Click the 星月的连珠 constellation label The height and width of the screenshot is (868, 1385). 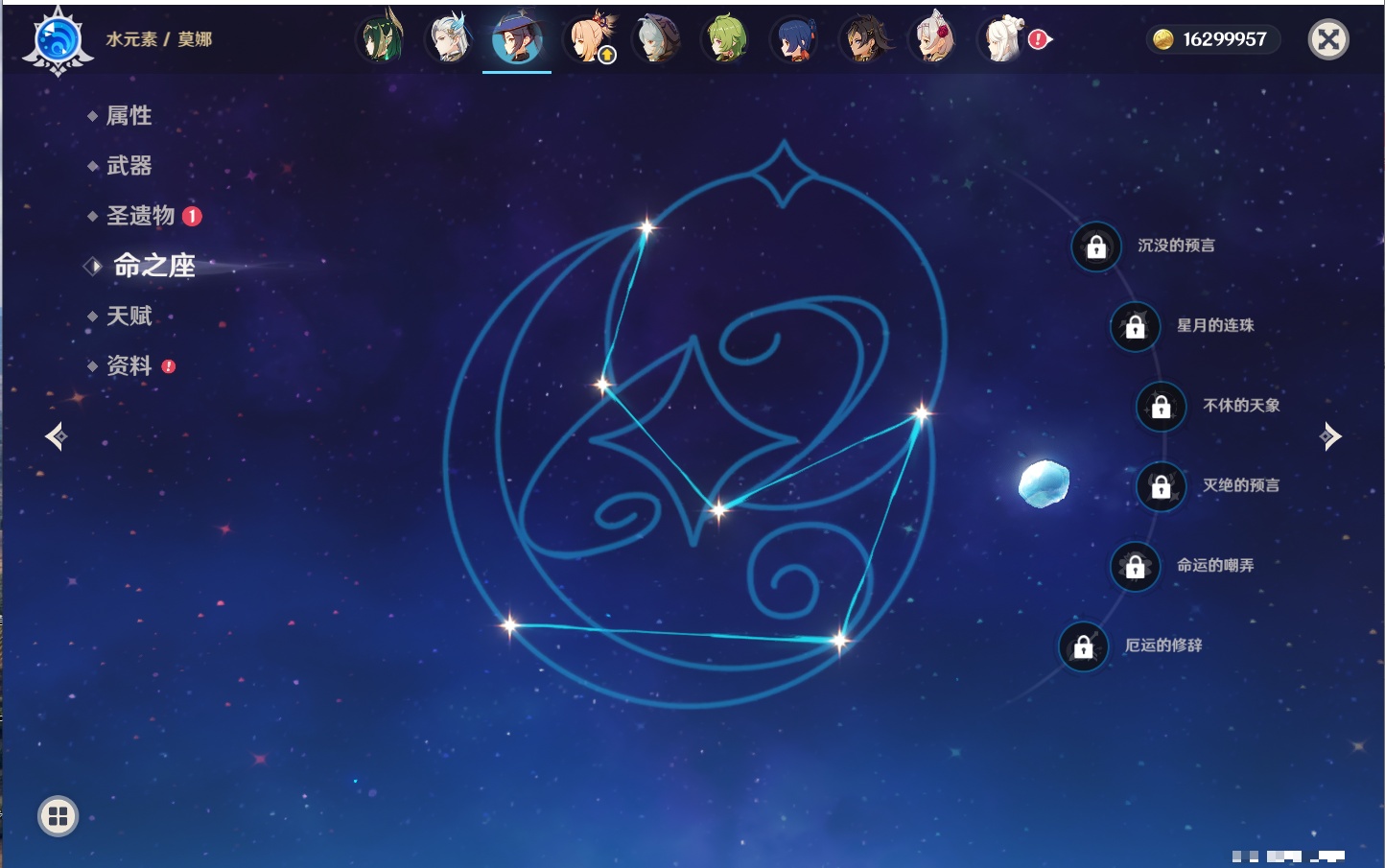pyautogui.click(x=1215, y=325)
